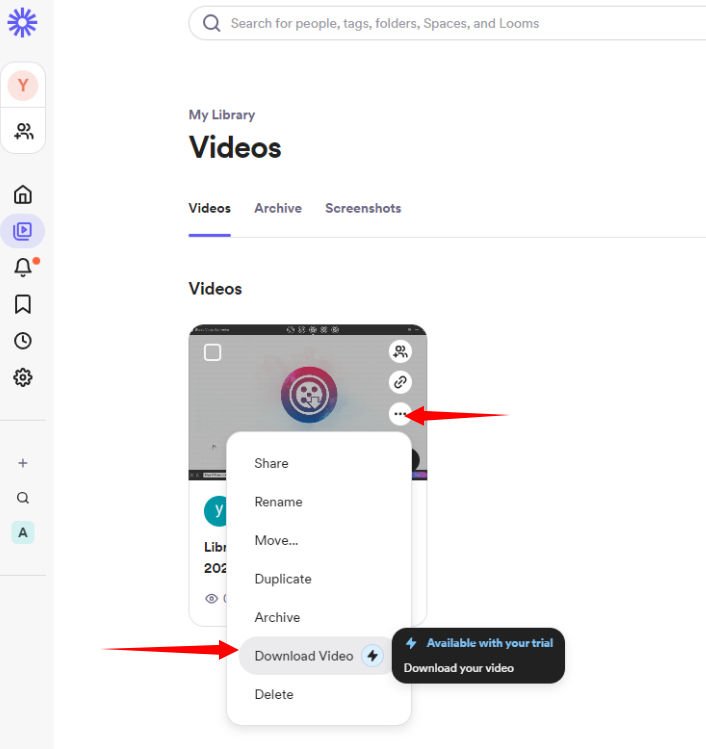
Task: Select Rename in the context menu
Action: [278, 502]
